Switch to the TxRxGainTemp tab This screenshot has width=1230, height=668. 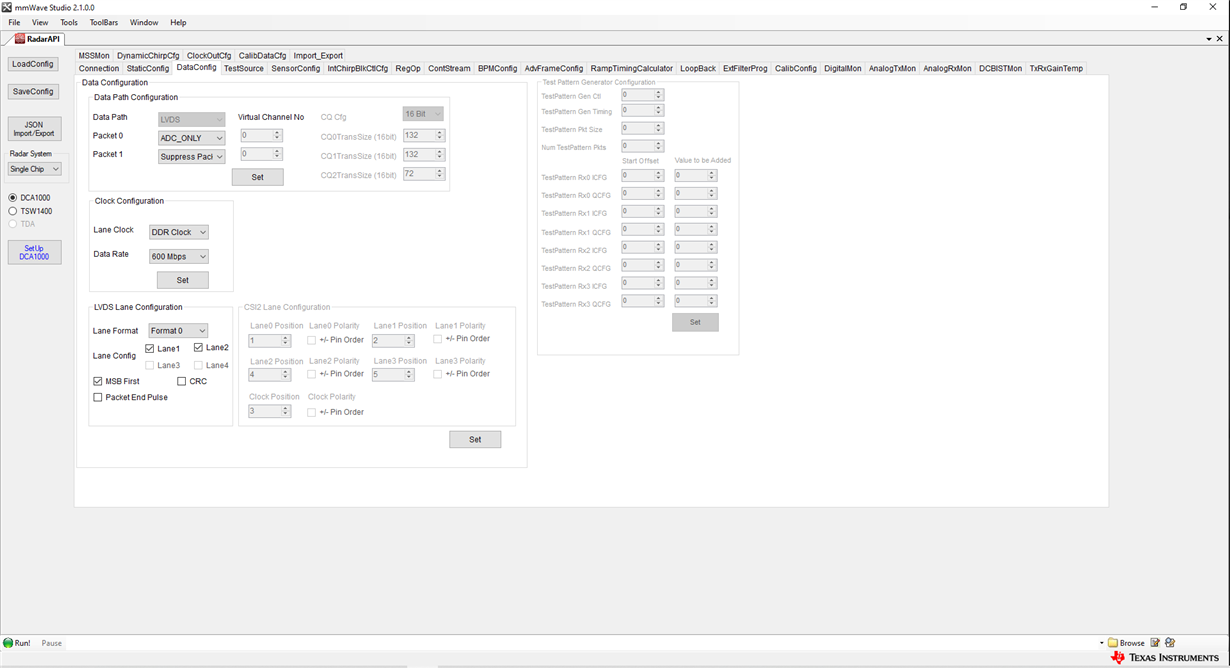tap(1056, 69)
